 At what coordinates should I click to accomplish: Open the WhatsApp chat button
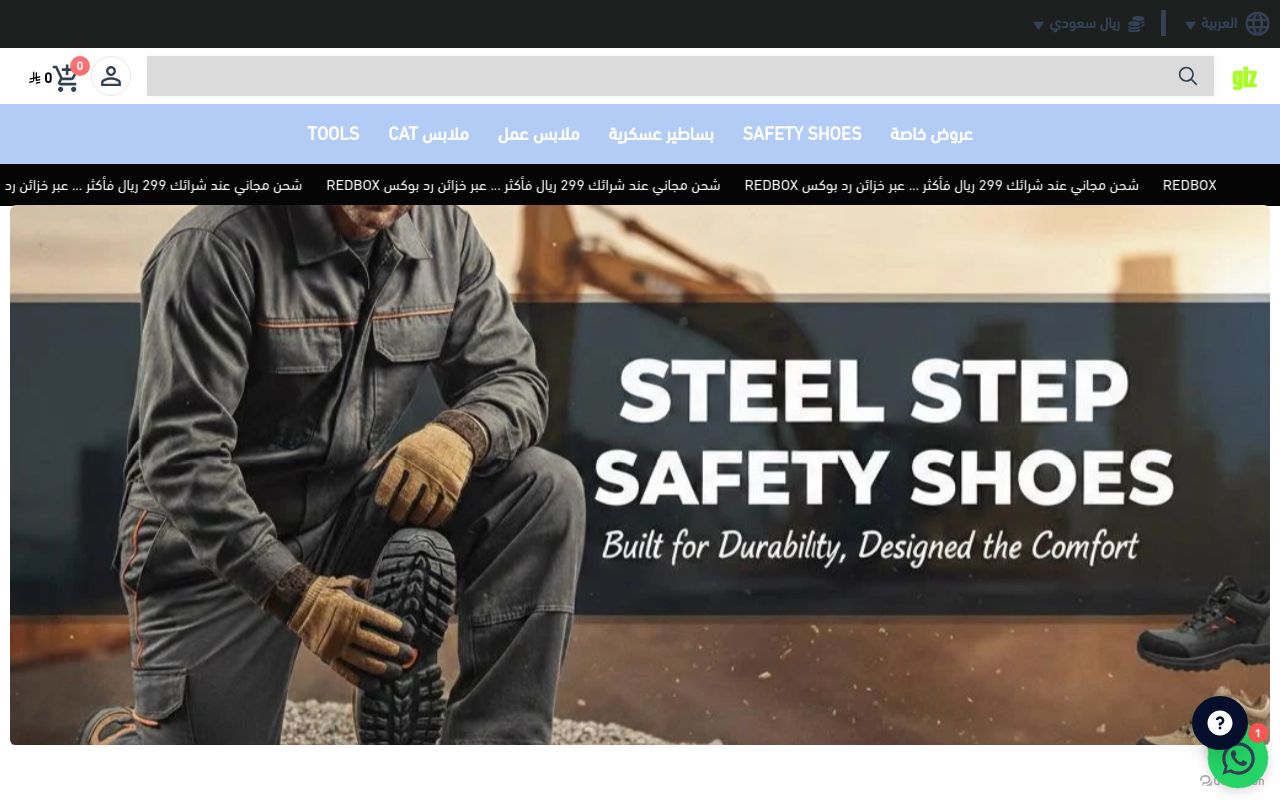1238,759
